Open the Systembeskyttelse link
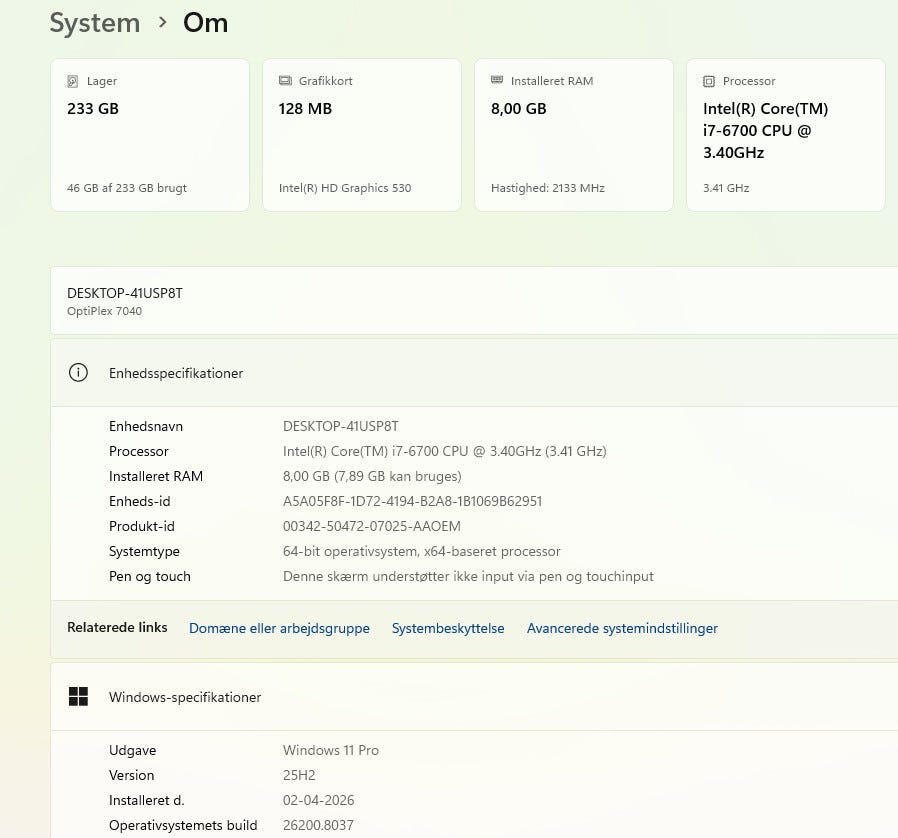The height and width of the screenshot is (838, 898). coord(448,628)
